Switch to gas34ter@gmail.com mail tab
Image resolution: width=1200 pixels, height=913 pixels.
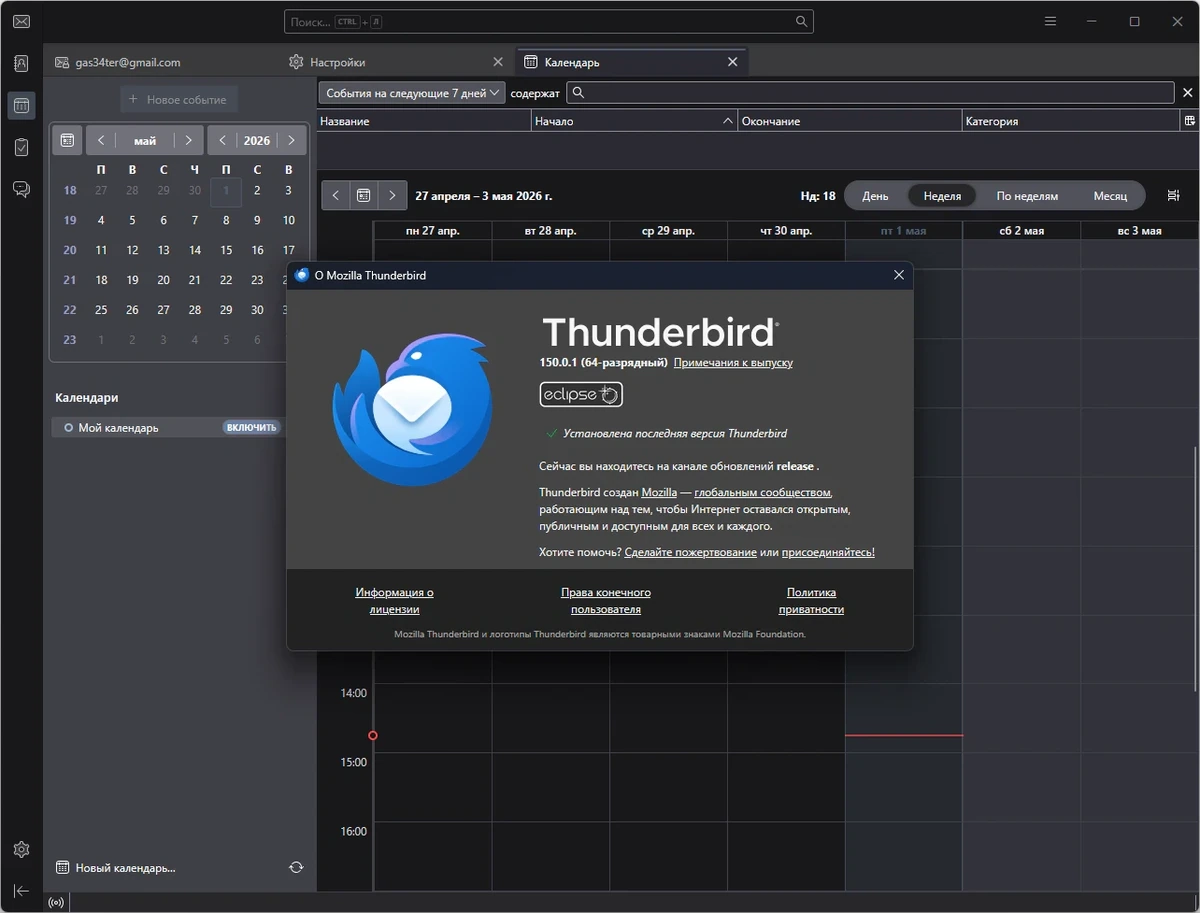coord(162,62)
